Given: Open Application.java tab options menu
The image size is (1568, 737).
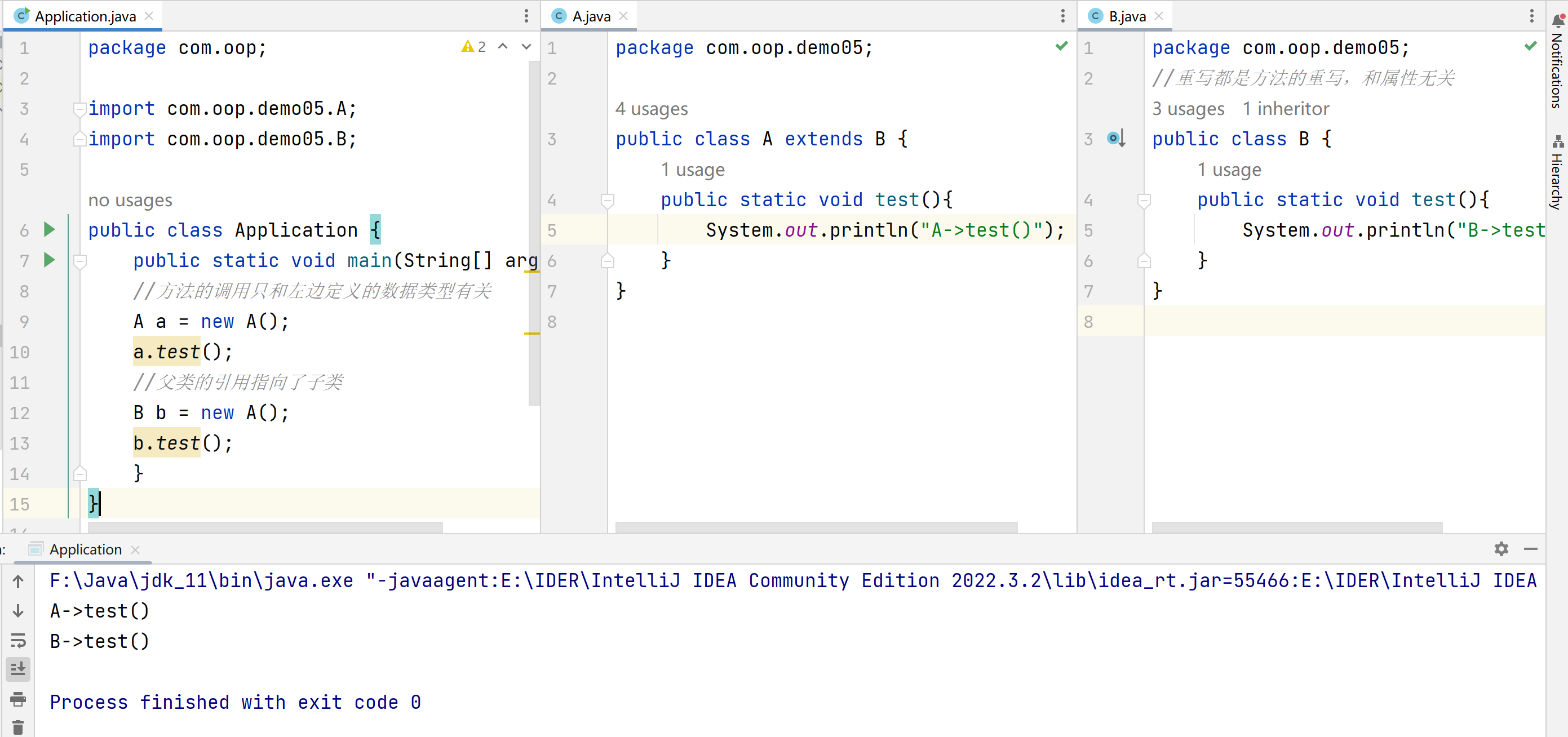Looking at the screenshot, I should (x=526, y=16).
